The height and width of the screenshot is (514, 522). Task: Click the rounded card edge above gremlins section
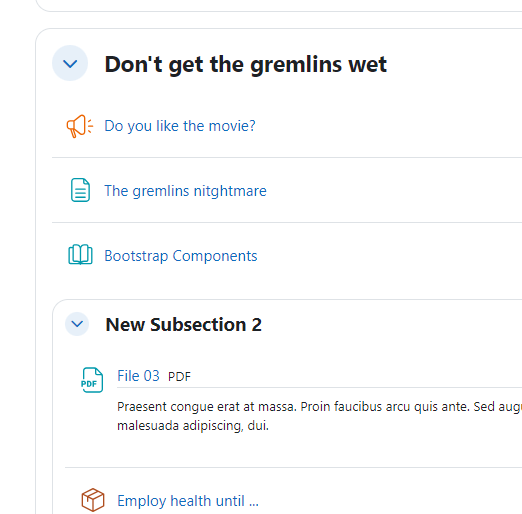[x=278, y=11]
